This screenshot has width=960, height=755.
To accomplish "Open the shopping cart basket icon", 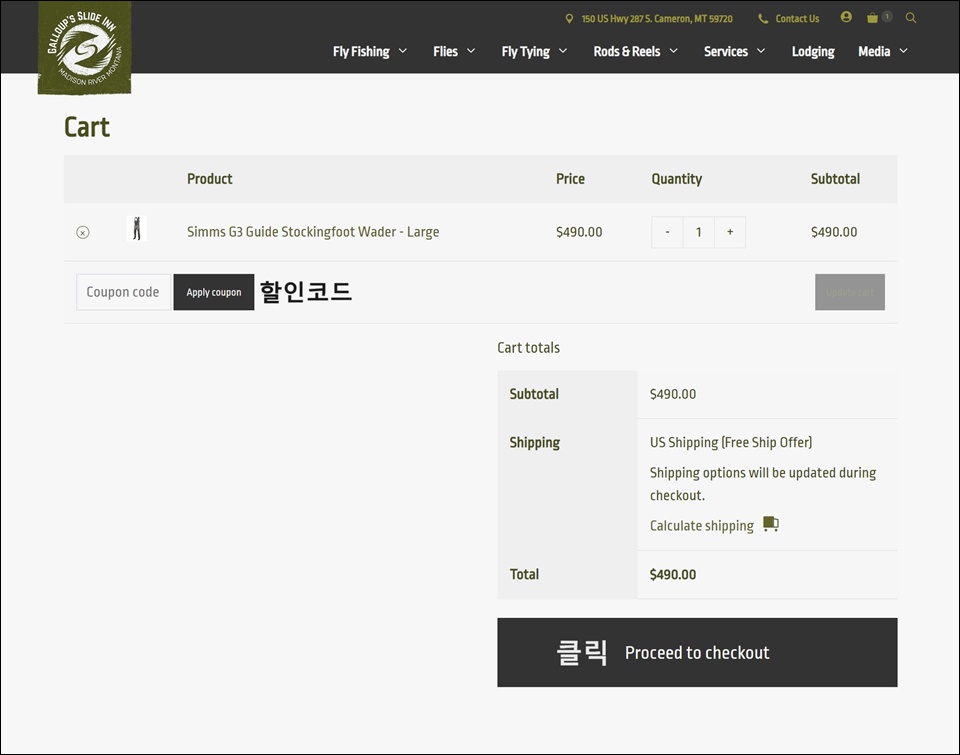I will (872, 18).
